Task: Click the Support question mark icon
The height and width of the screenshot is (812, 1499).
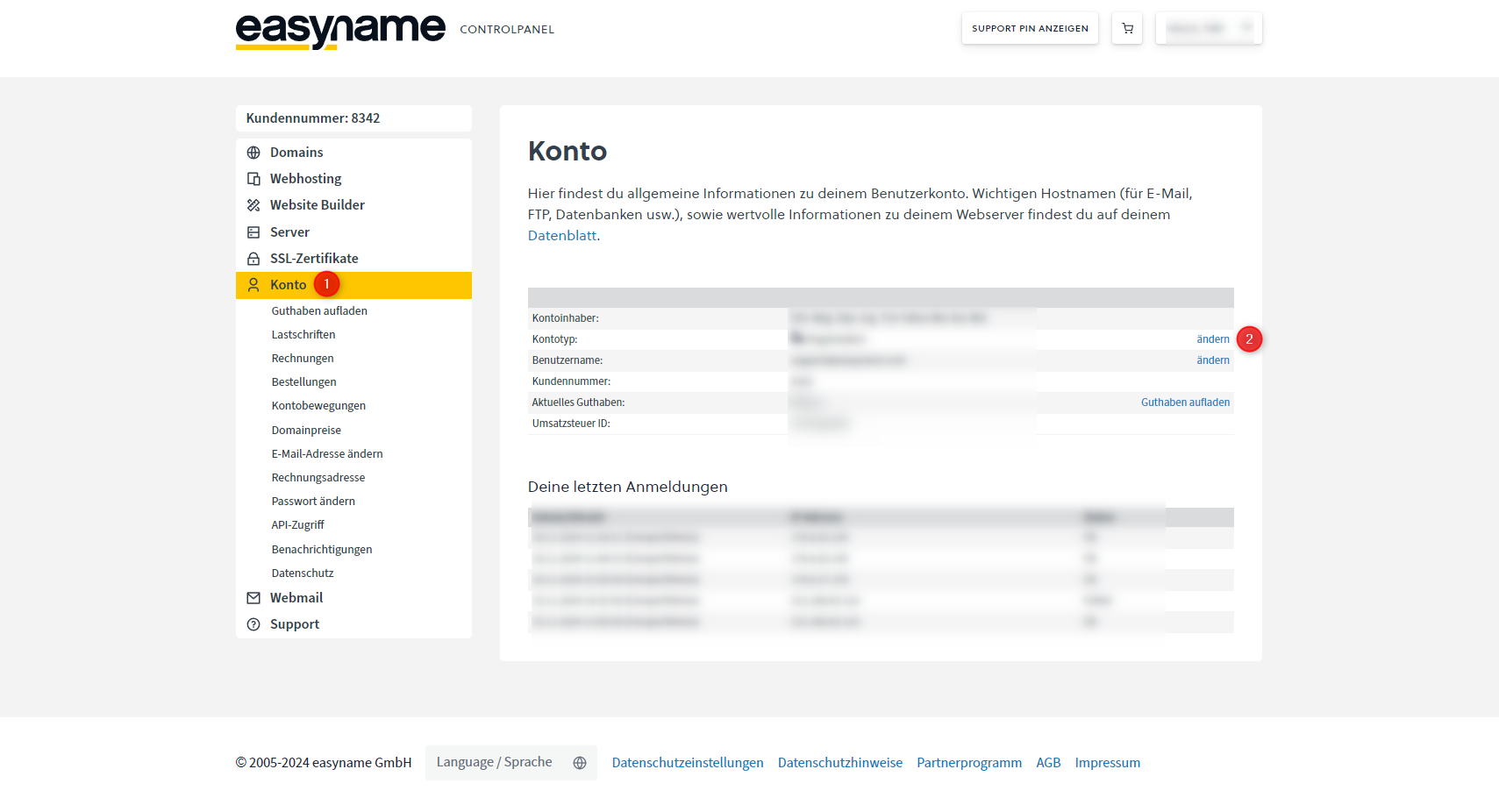Action: (253, 623)
